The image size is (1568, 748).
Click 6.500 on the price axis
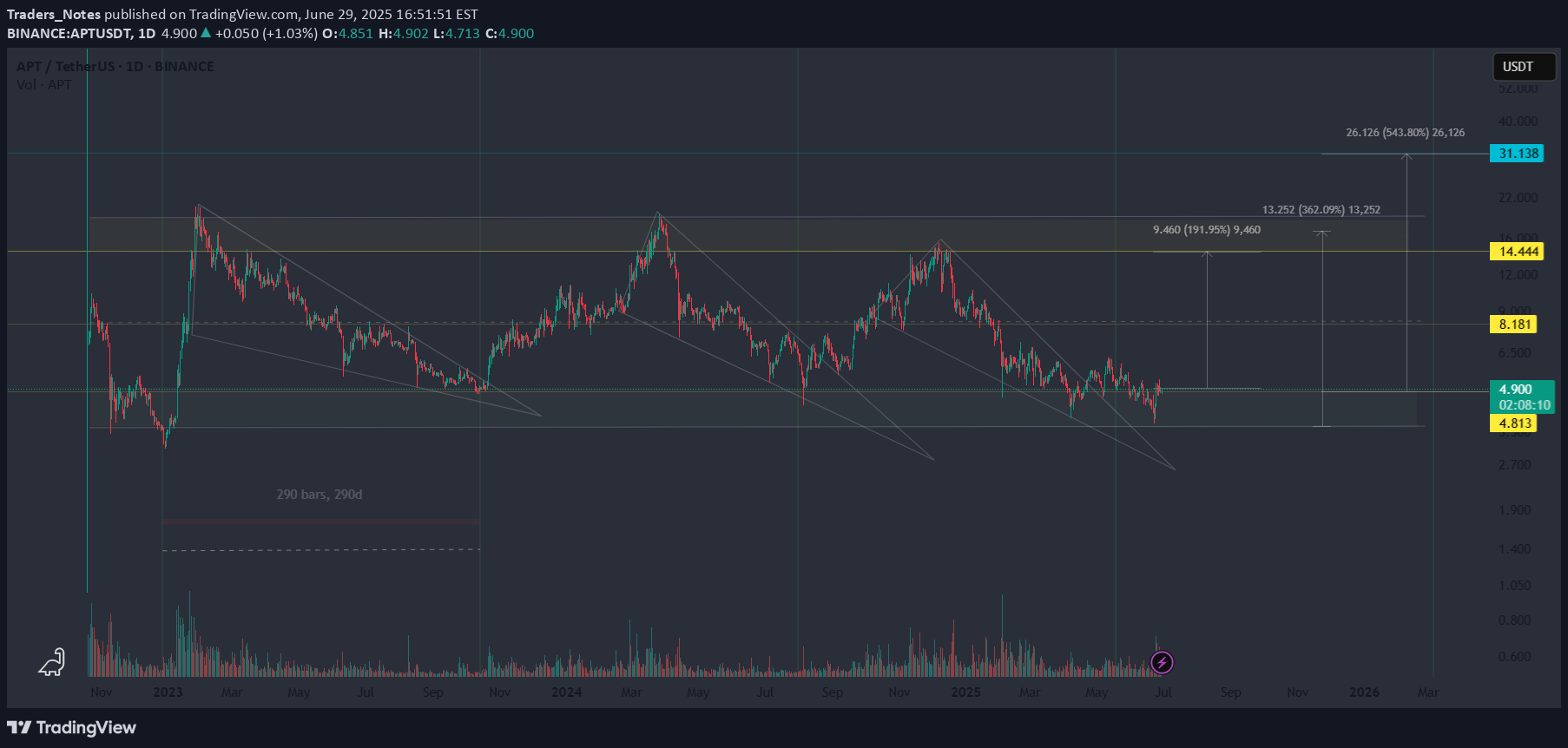[x=1515, y=353]
